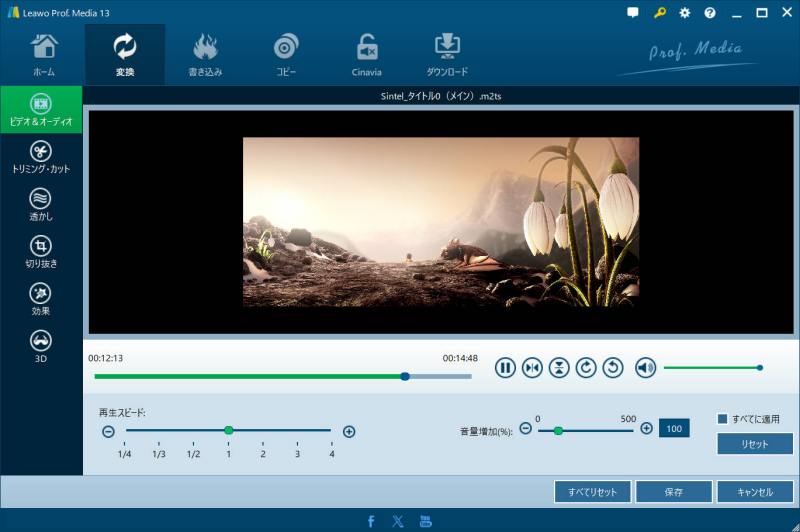Decrease playback speed with minus button
800x532 pixels.
(108, 432)
